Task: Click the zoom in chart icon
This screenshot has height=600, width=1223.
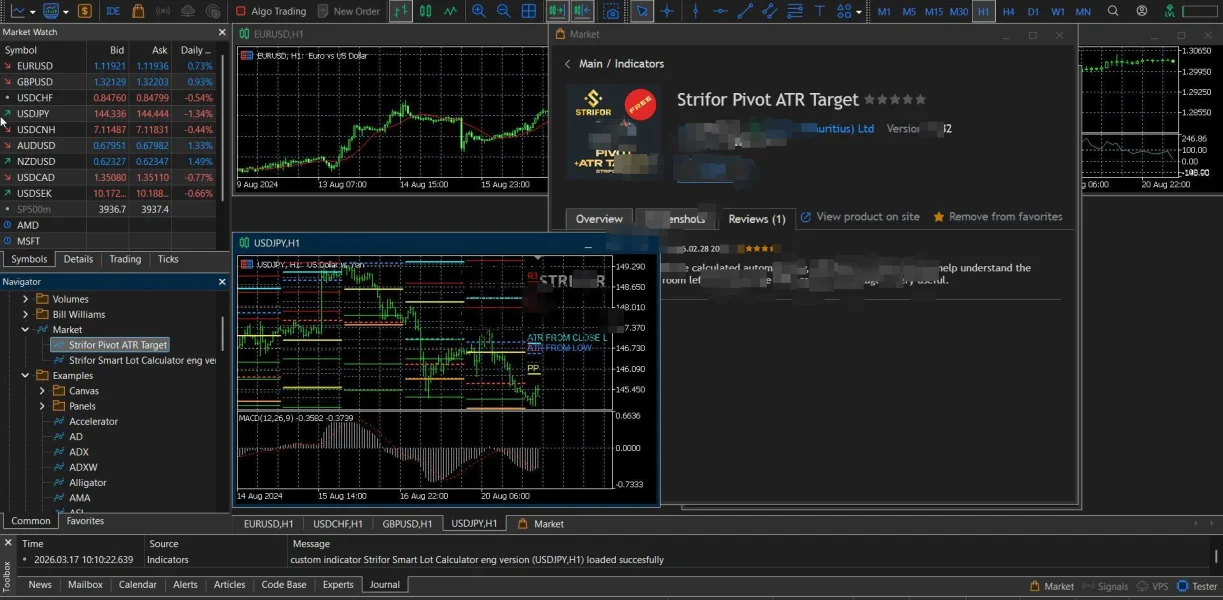Action: pos(479,11)
